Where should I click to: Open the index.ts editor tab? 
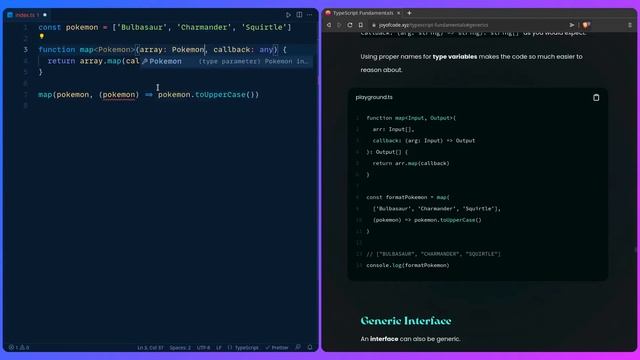click(x=27, y=15)
